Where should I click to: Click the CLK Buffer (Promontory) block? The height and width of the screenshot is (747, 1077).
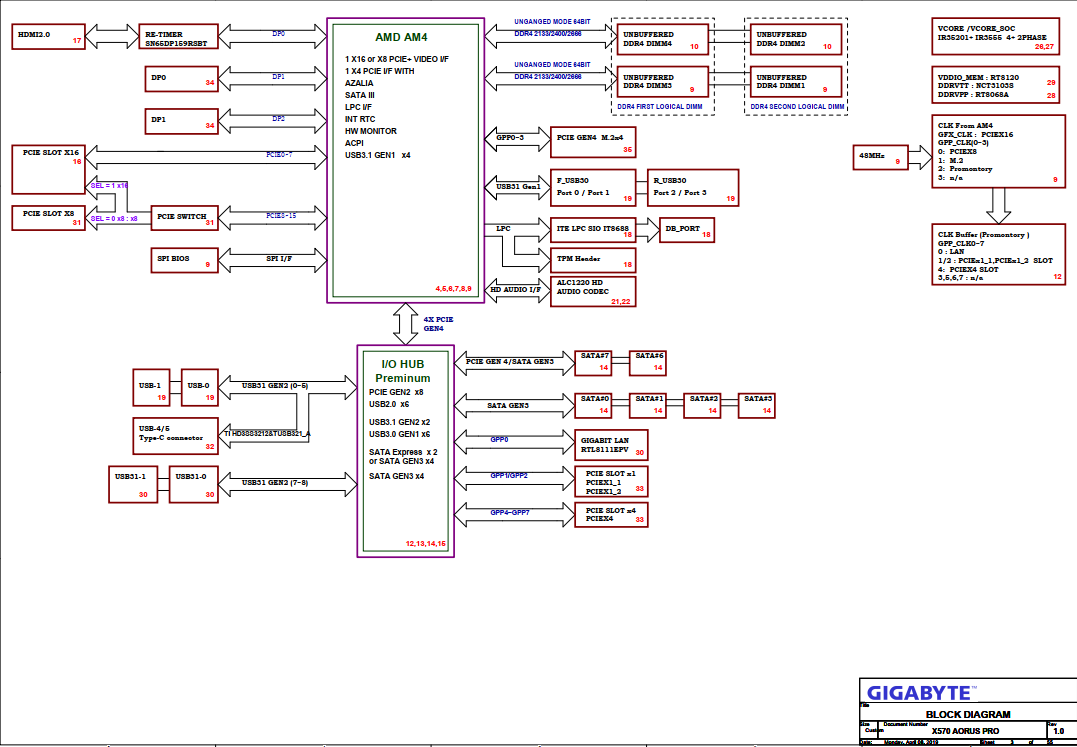point(998,254)
